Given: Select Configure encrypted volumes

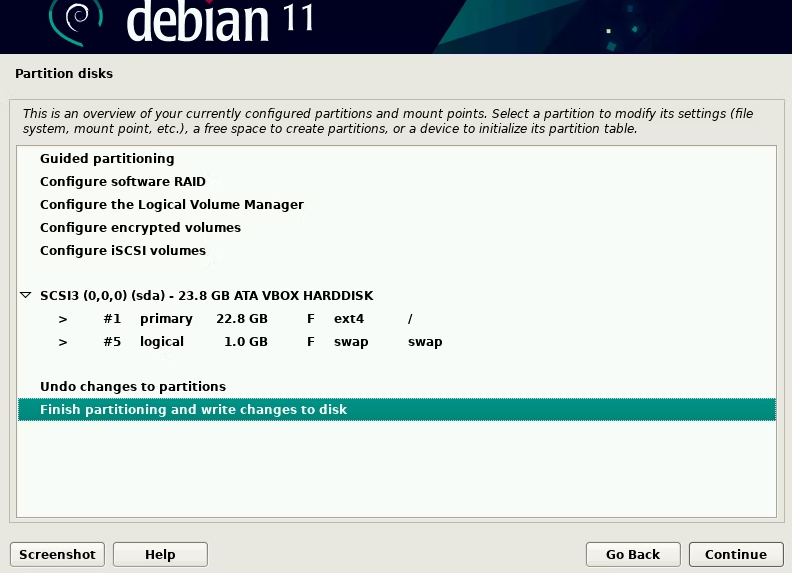Looking at the screenshot, I should [397, 227].
